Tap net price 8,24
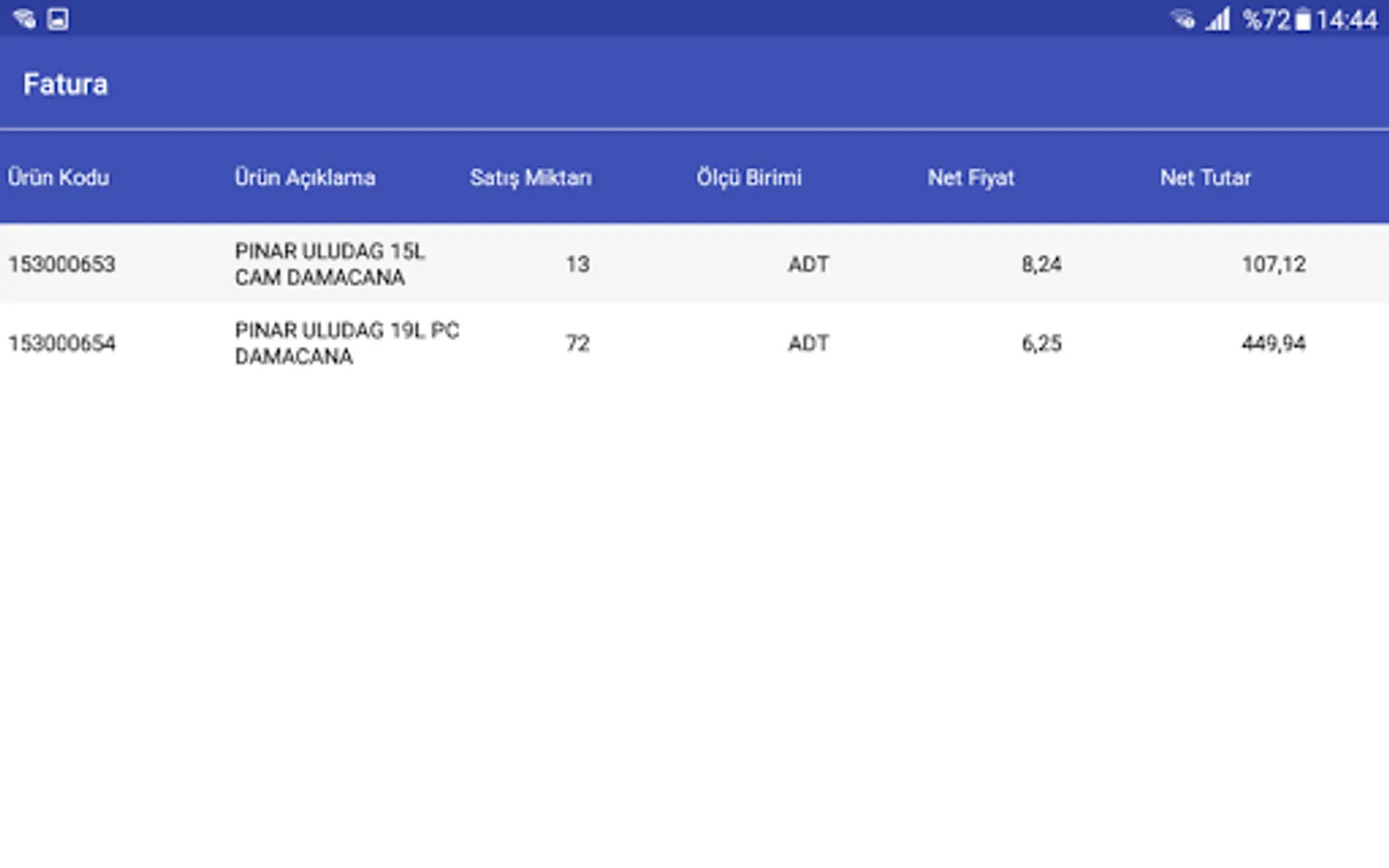Viewport: 1389px width, 868px height. tap(1042, 264)
